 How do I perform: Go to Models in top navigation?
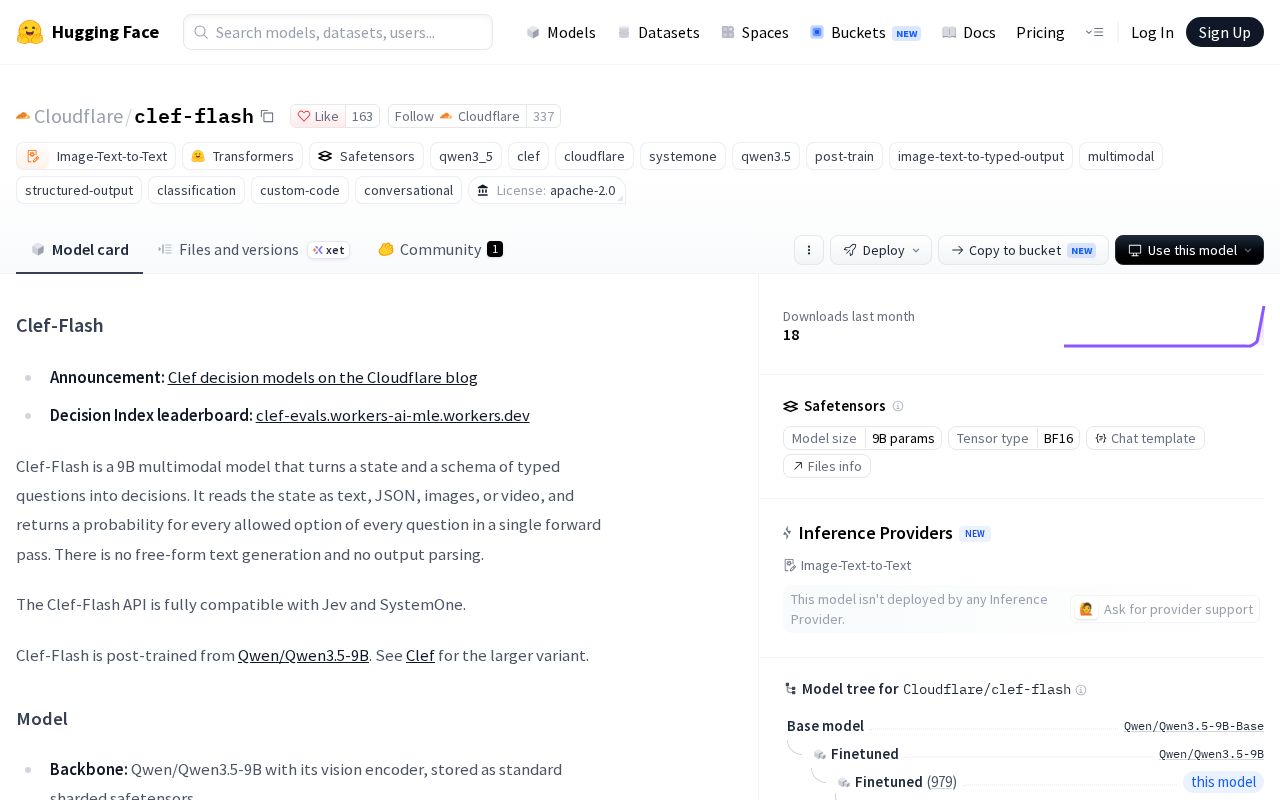point(561,32)
